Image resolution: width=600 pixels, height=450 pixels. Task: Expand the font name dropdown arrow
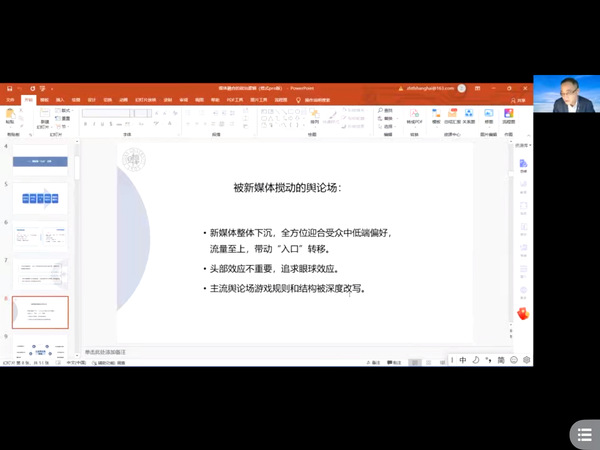tap(132, 113)
